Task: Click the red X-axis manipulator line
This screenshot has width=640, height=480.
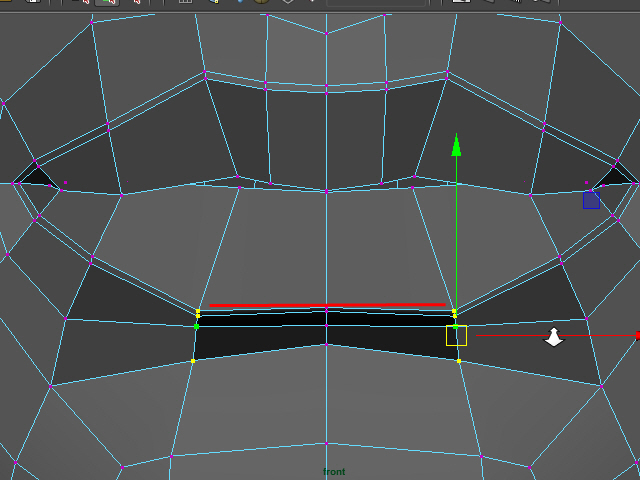Action: tap(558, 336)
